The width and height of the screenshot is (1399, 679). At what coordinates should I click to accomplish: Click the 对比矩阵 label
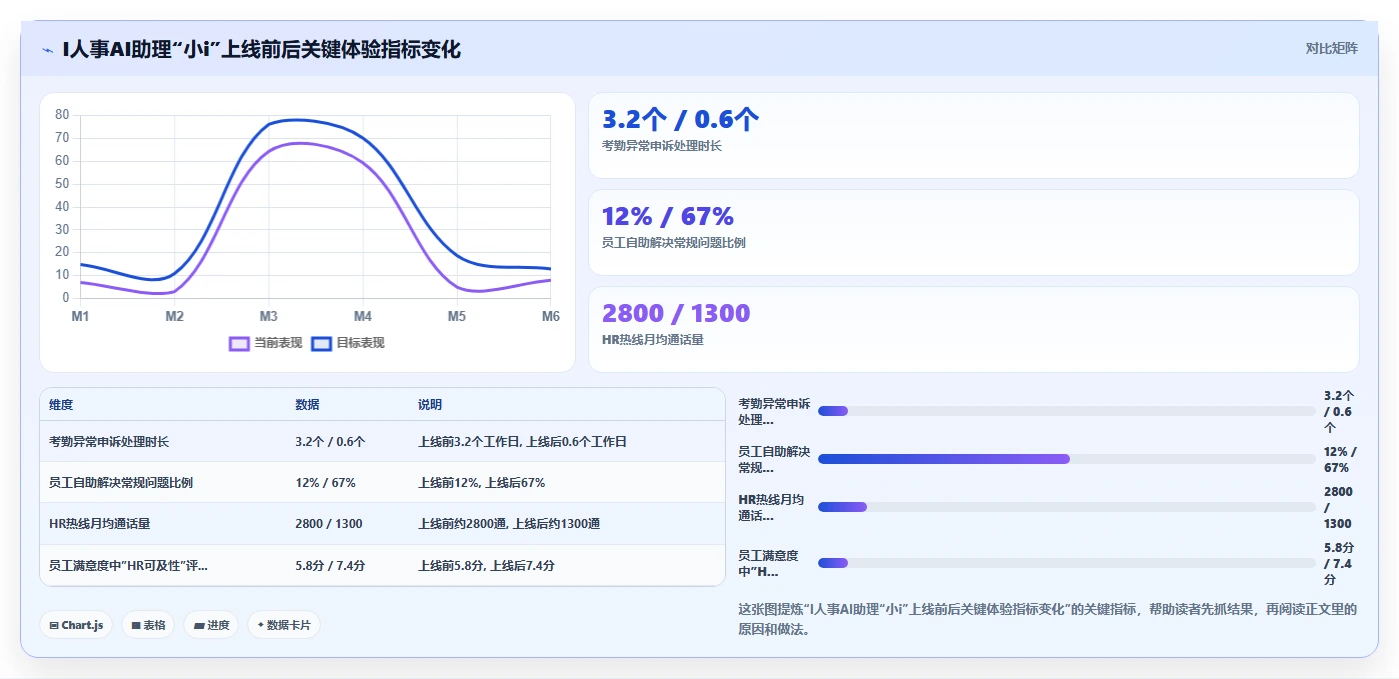pyautogui.click(x=1331, y=48)
